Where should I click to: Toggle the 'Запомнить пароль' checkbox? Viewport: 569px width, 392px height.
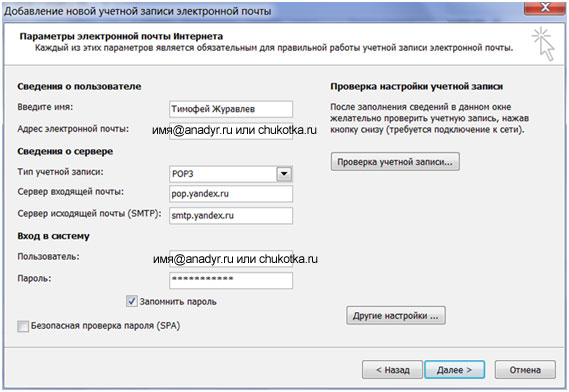[131, 301]
